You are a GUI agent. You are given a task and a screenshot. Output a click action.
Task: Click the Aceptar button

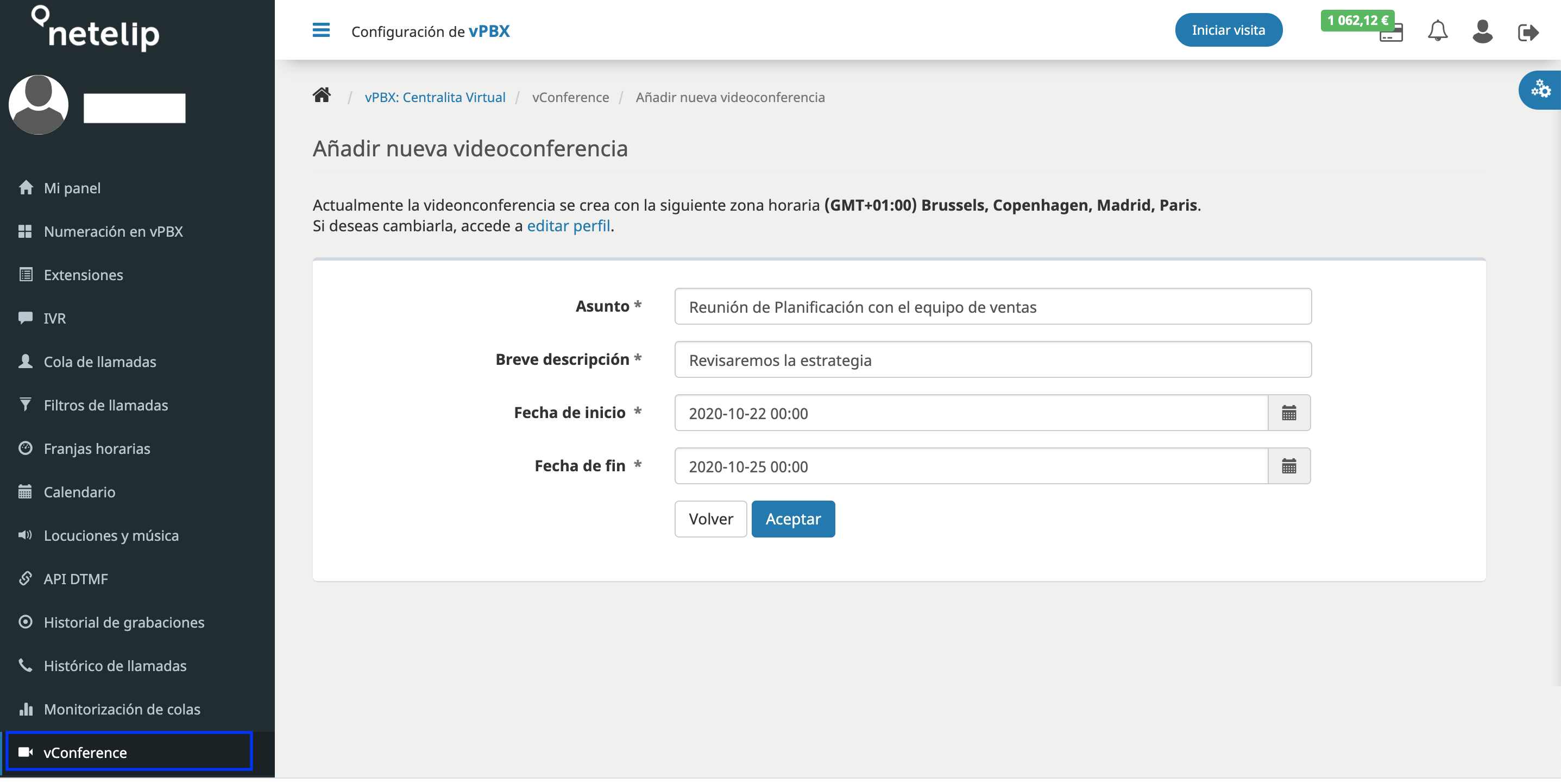point(792,519)
